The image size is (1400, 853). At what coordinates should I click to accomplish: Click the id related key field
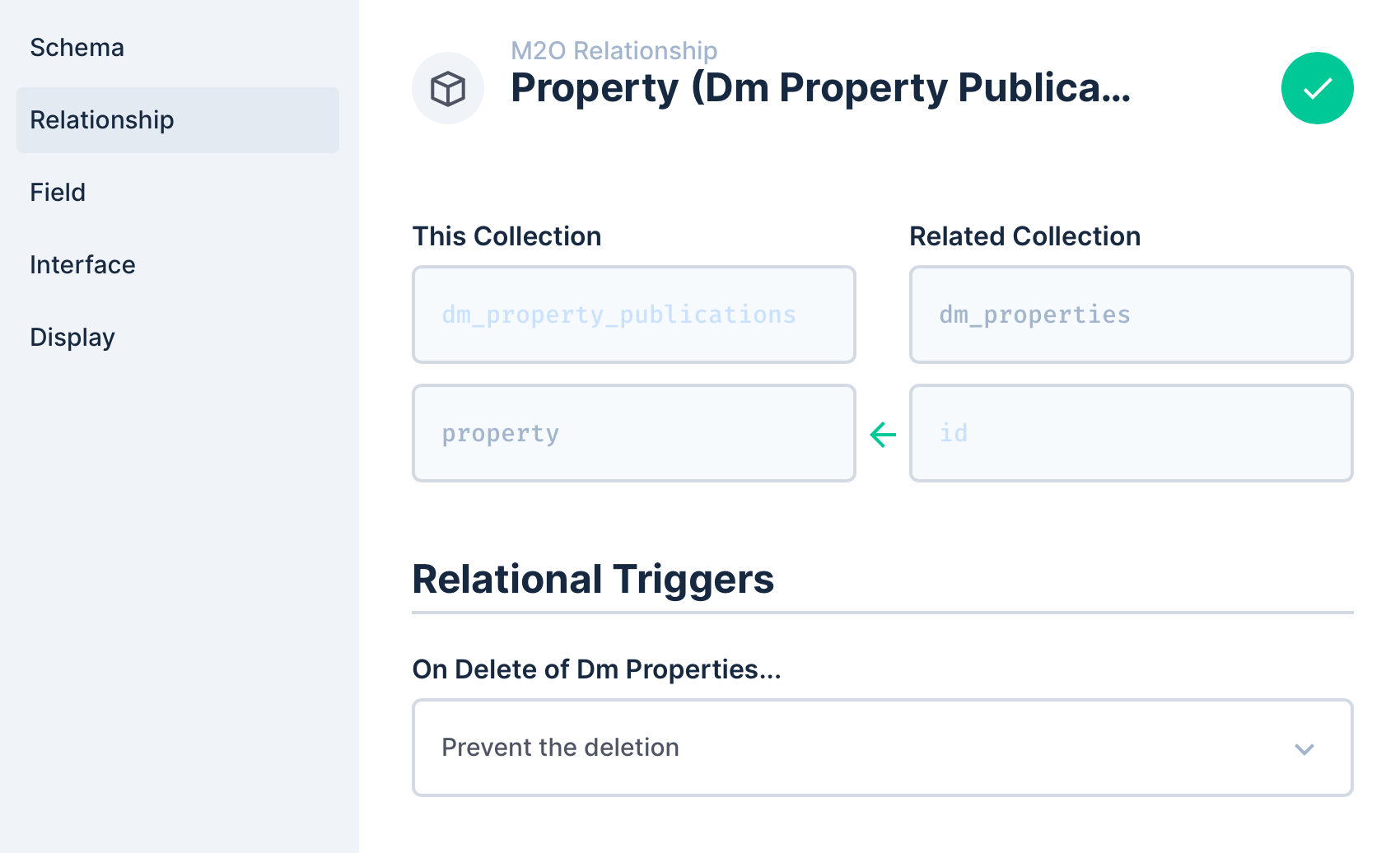click(1130, 433)
